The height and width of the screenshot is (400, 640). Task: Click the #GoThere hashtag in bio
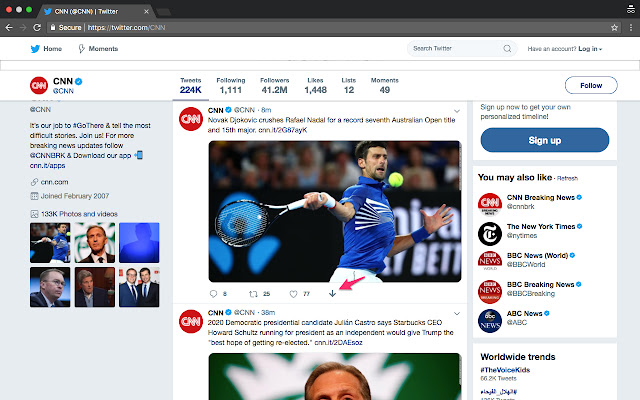[89, 126]
